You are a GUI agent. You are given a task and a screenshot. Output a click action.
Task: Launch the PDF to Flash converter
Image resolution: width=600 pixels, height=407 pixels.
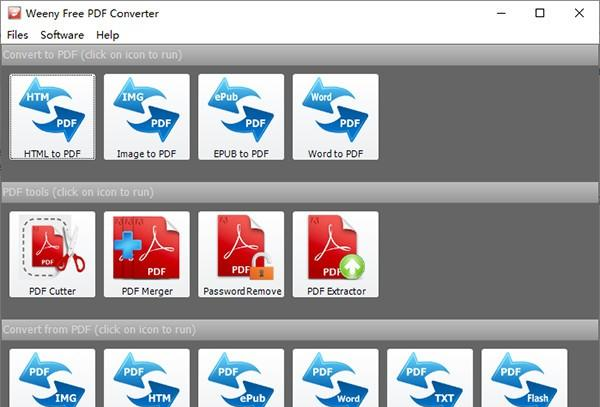tap(524, 378)
